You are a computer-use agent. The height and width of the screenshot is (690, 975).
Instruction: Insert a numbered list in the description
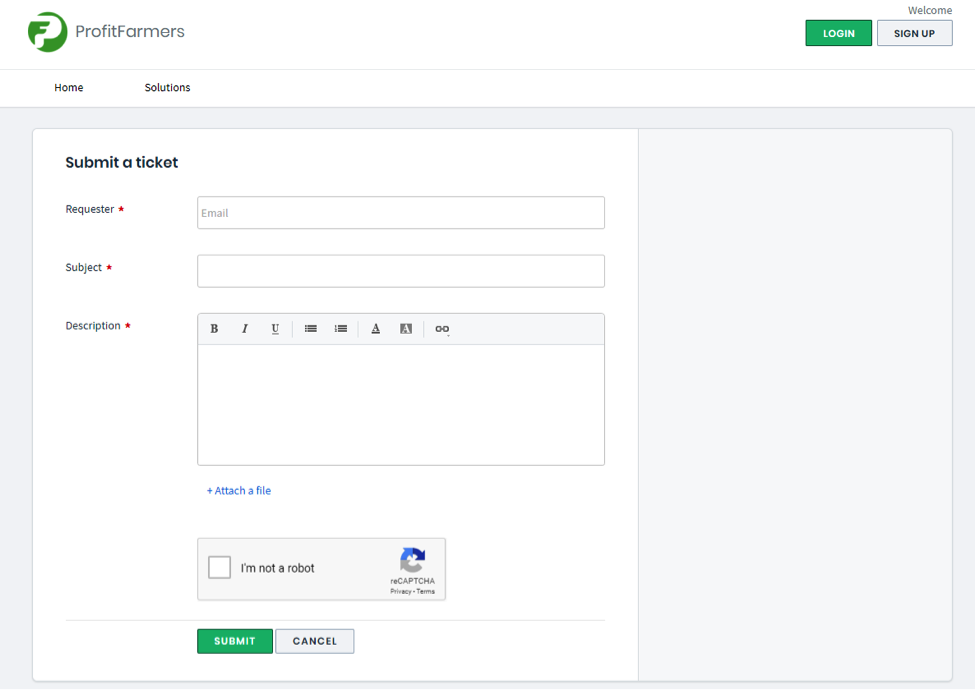pos(340,329)
